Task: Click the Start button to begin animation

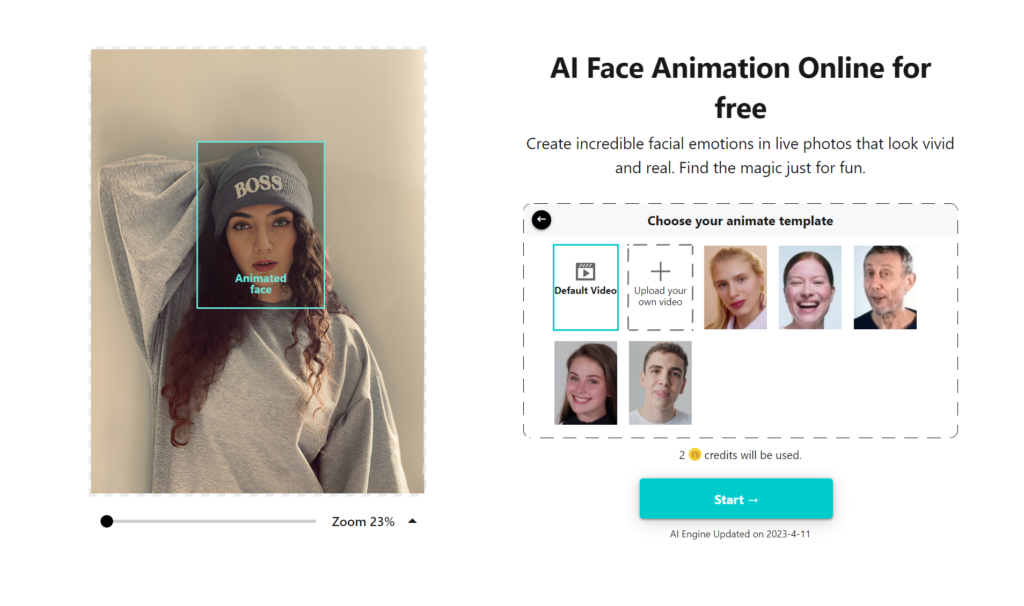Action: (736, 498)
